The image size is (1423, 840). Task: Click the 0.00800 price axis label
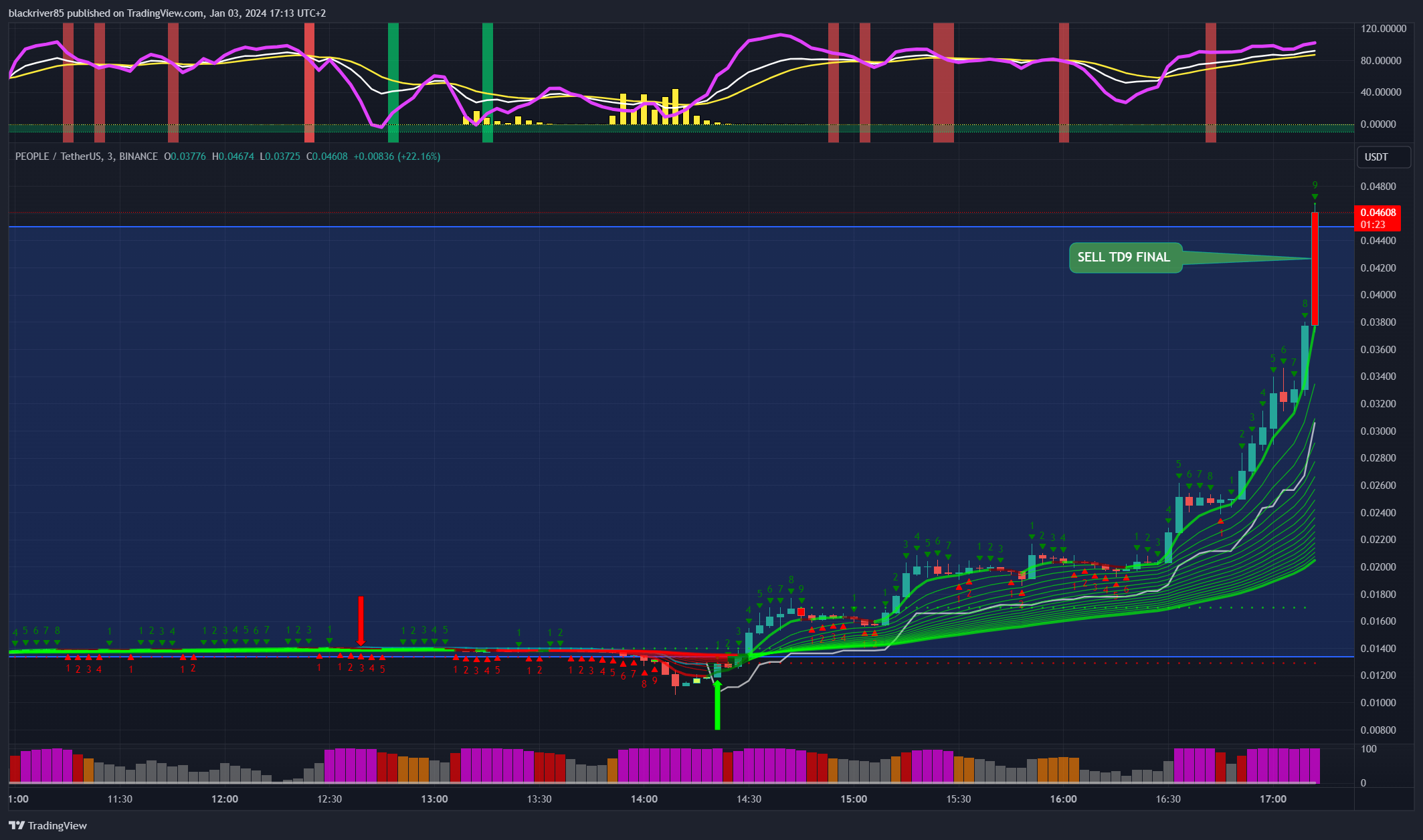tap(1378, 730)
